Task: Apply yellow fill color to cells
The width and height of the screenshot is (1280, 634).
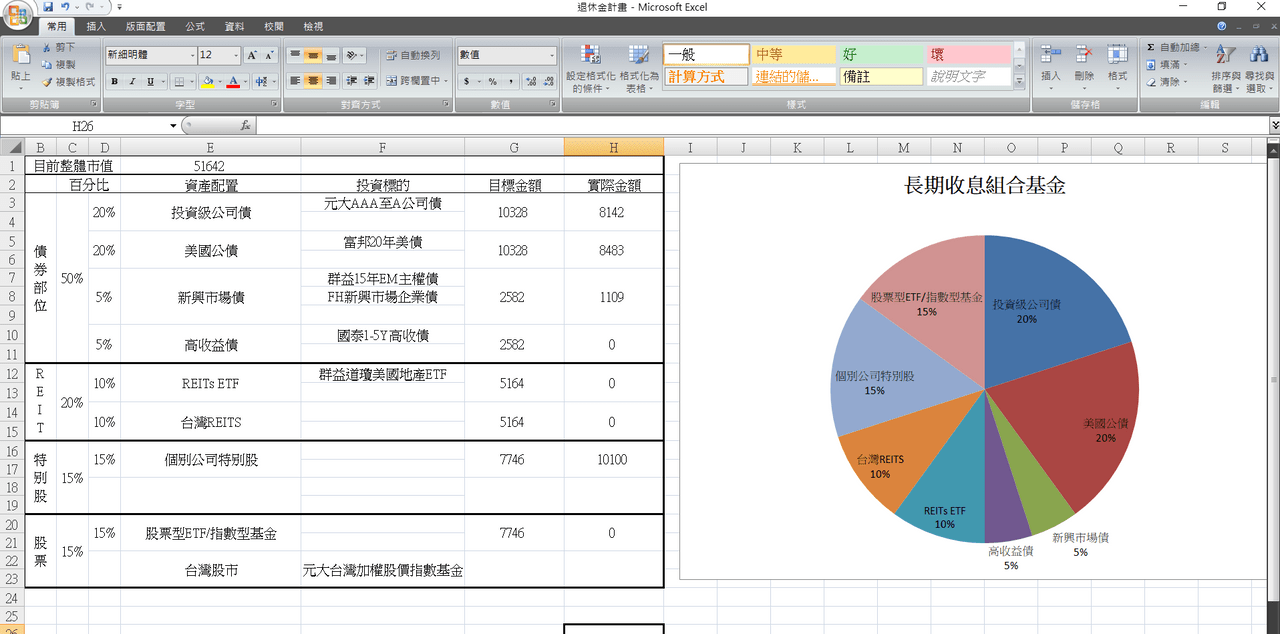Action: coord(208,82)
